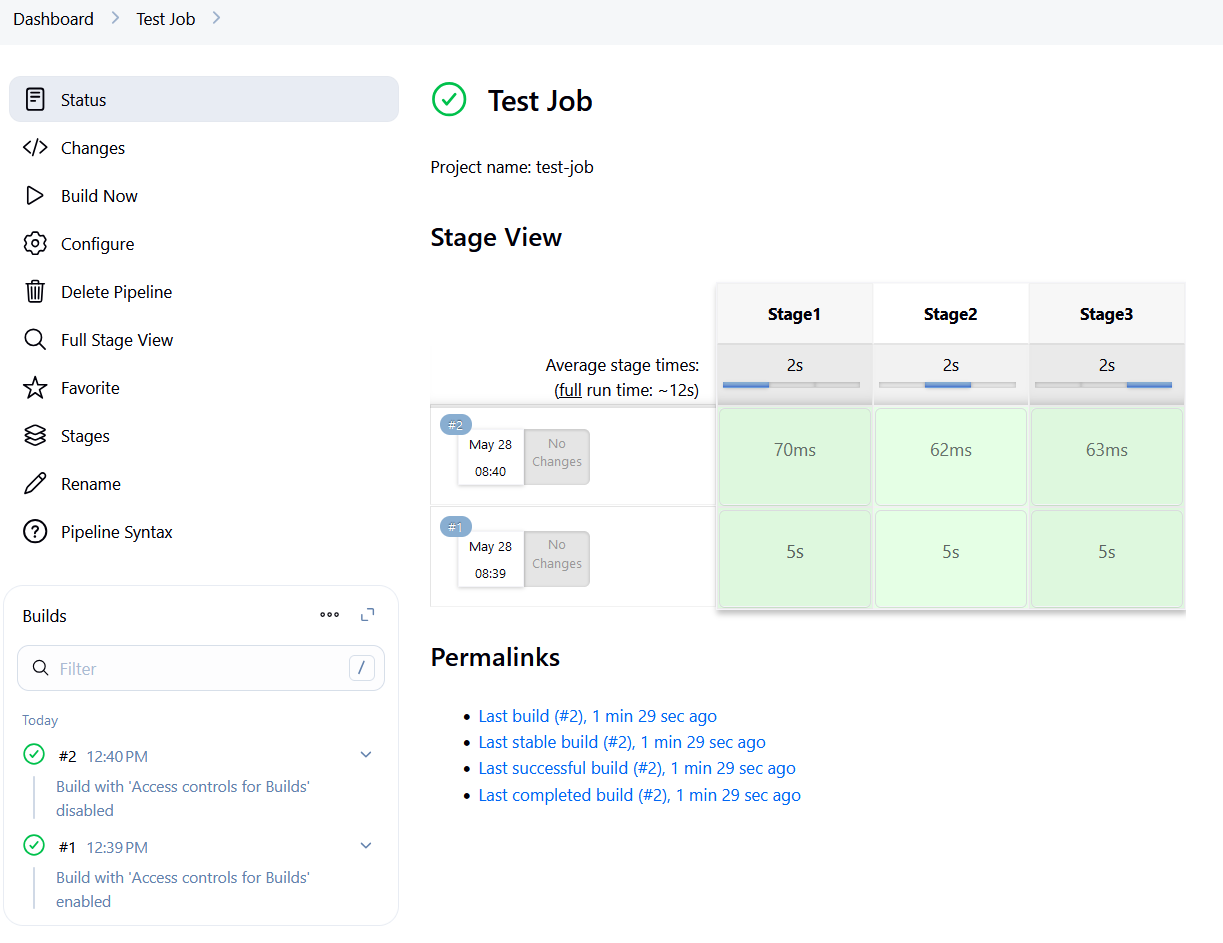The image size is (1223, 943).
Task: Click the Favorite star icon
Action: [35, 388]
